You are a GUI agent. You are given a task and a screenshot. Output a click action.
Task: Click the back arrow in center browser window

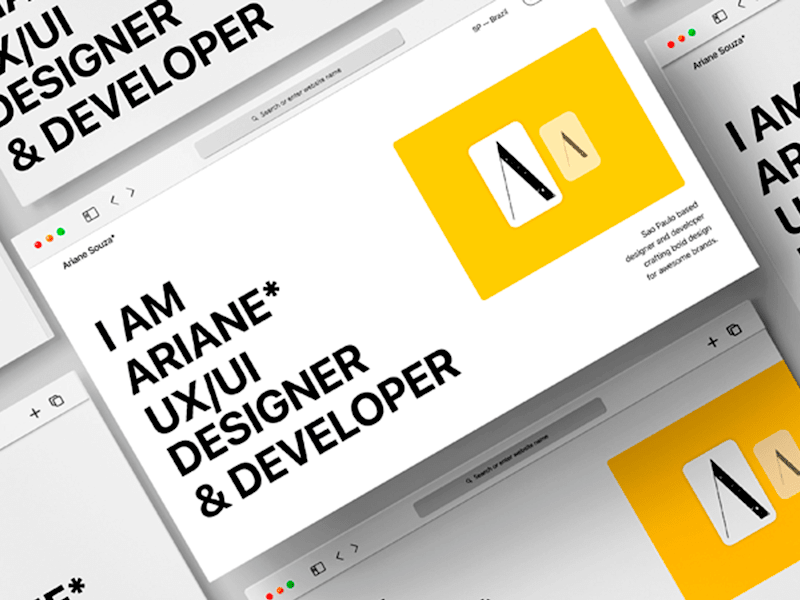114,201
